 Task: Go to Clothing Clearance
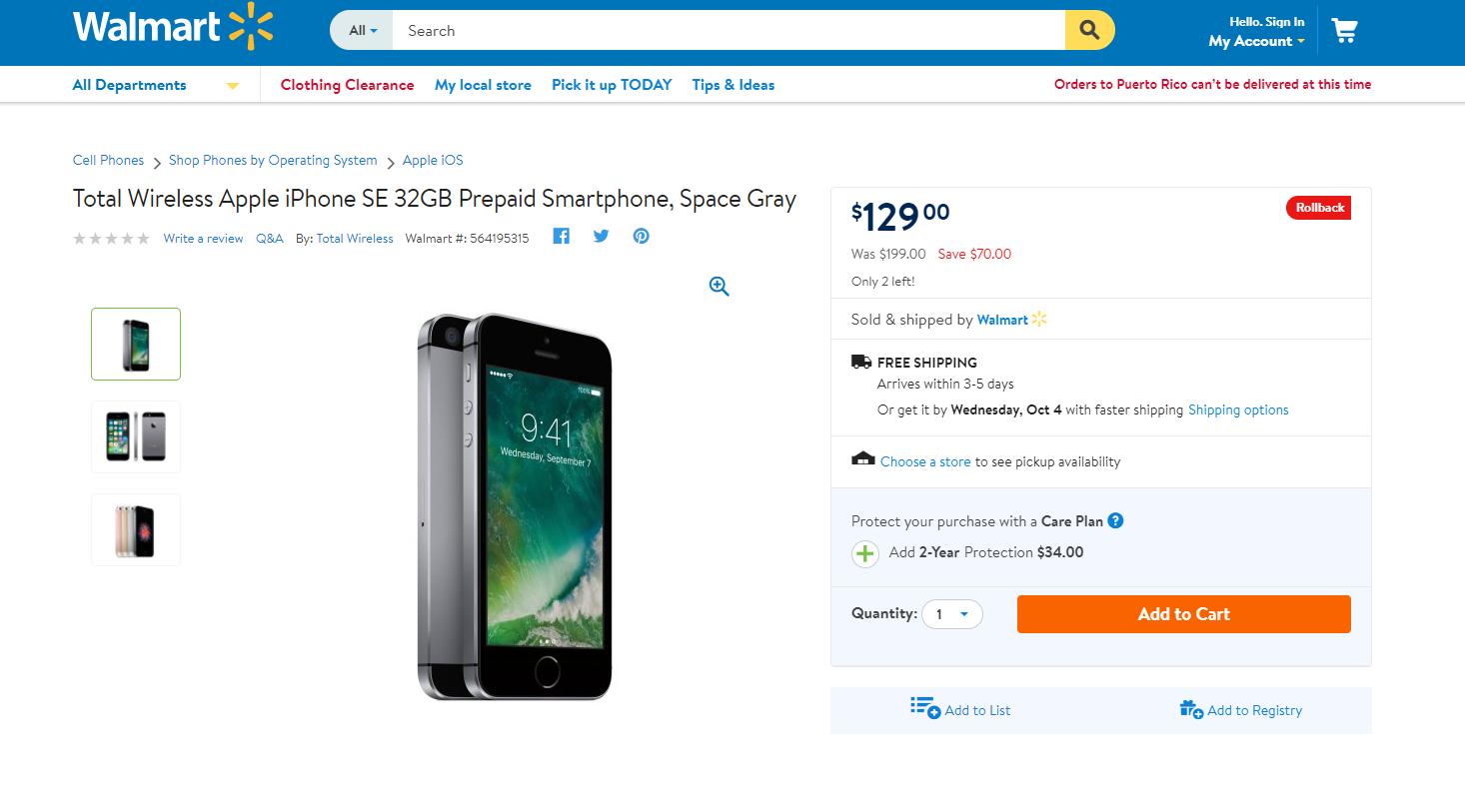click(x=347, y=85)
